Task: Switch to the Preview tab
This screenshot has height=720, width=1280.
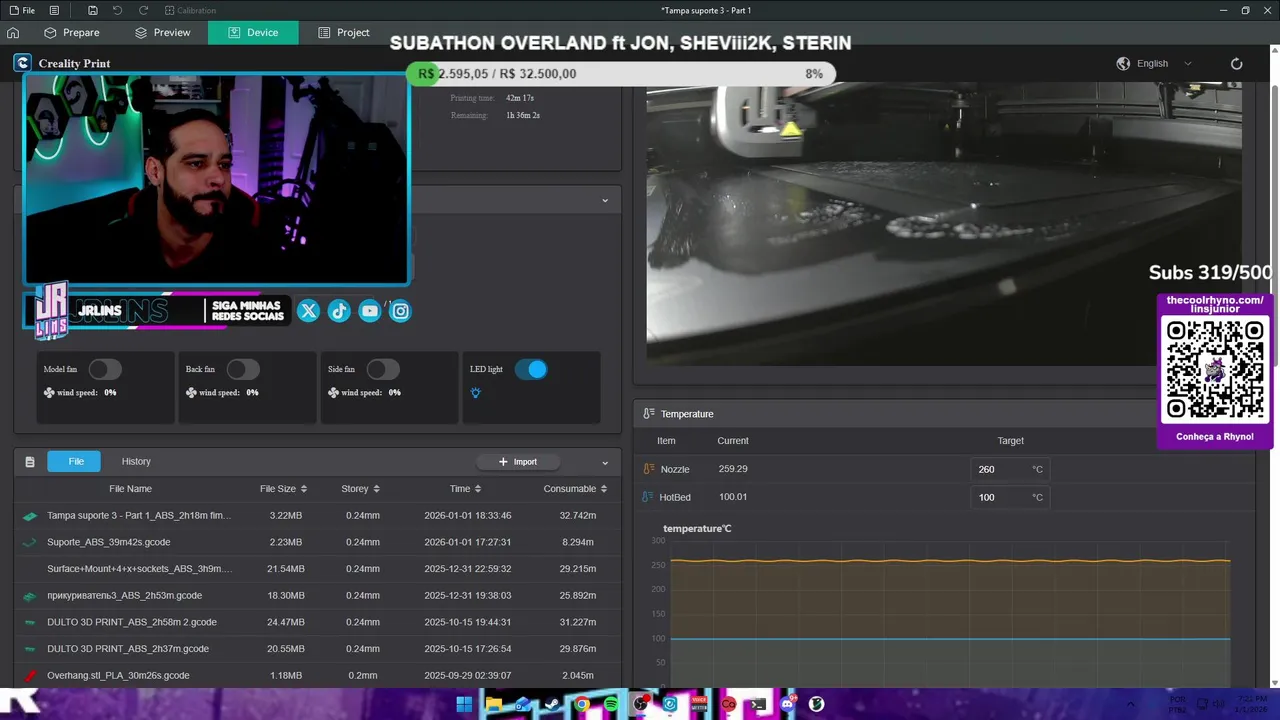Action: pyautogui.click(x=162, y=32)
